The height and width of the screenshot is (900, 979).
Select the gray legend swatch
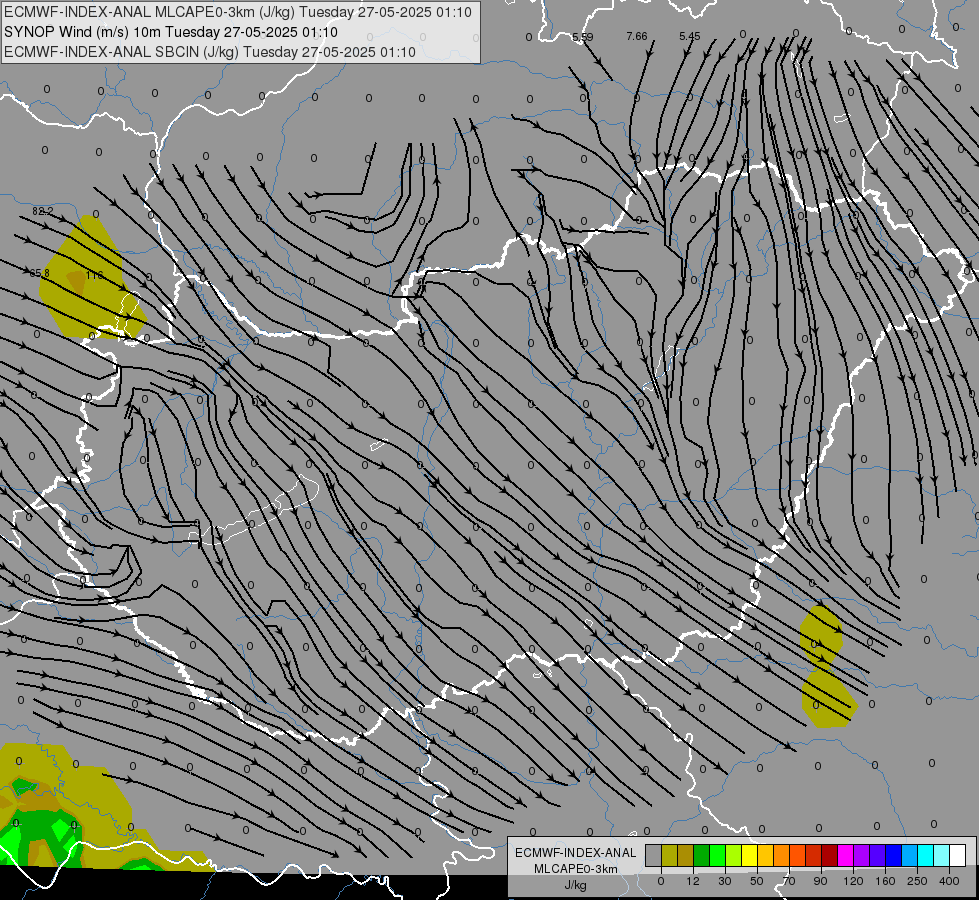pos(654,856)
